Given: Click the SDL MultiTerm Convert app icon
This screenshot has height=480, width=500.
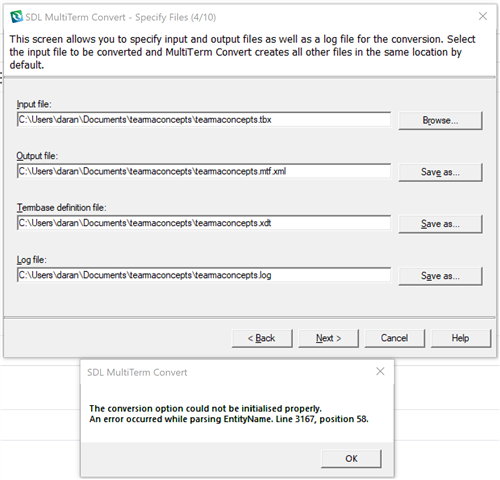Looking at the screenshot, I should pyautogui.click(x=16, y=17).
